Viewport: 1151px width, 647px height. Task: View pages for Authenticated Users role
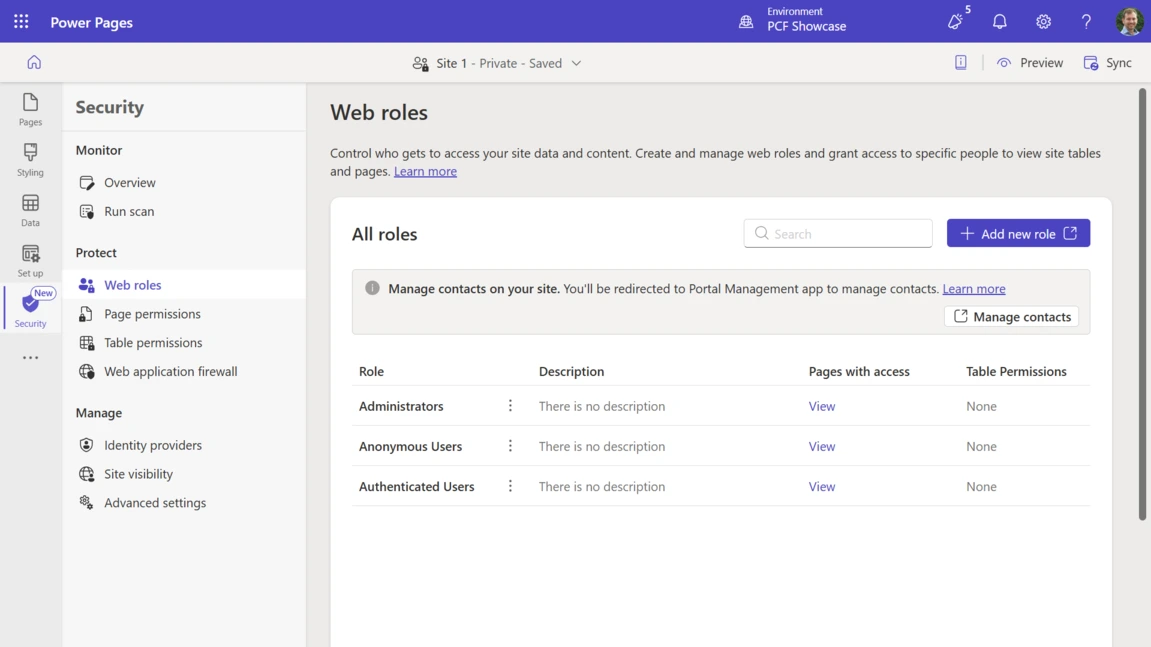click(x=821, y=486)
